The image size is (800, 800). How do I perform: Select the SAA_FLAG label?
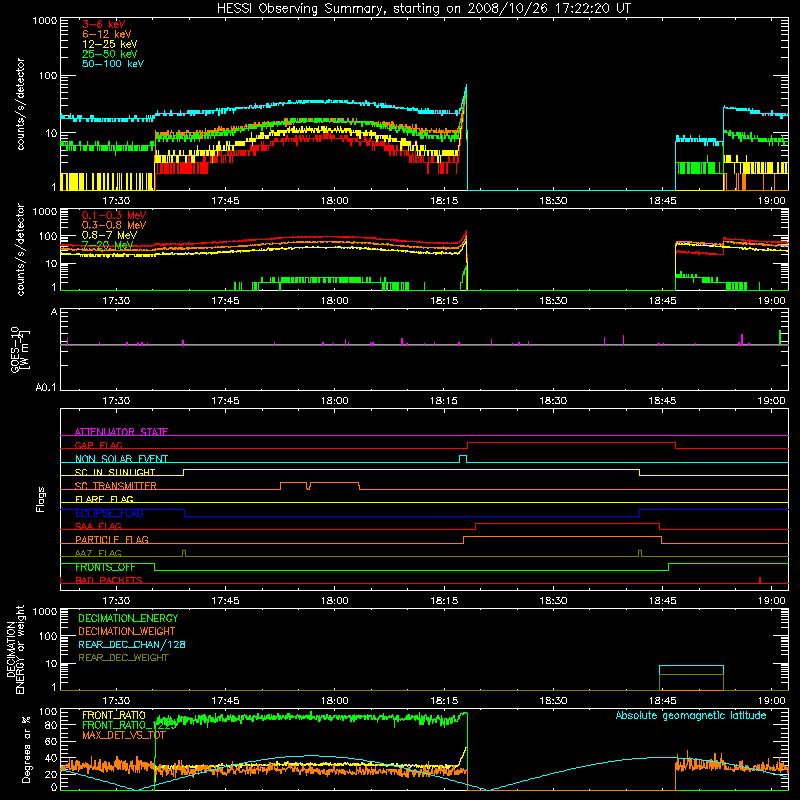[98, 526]
